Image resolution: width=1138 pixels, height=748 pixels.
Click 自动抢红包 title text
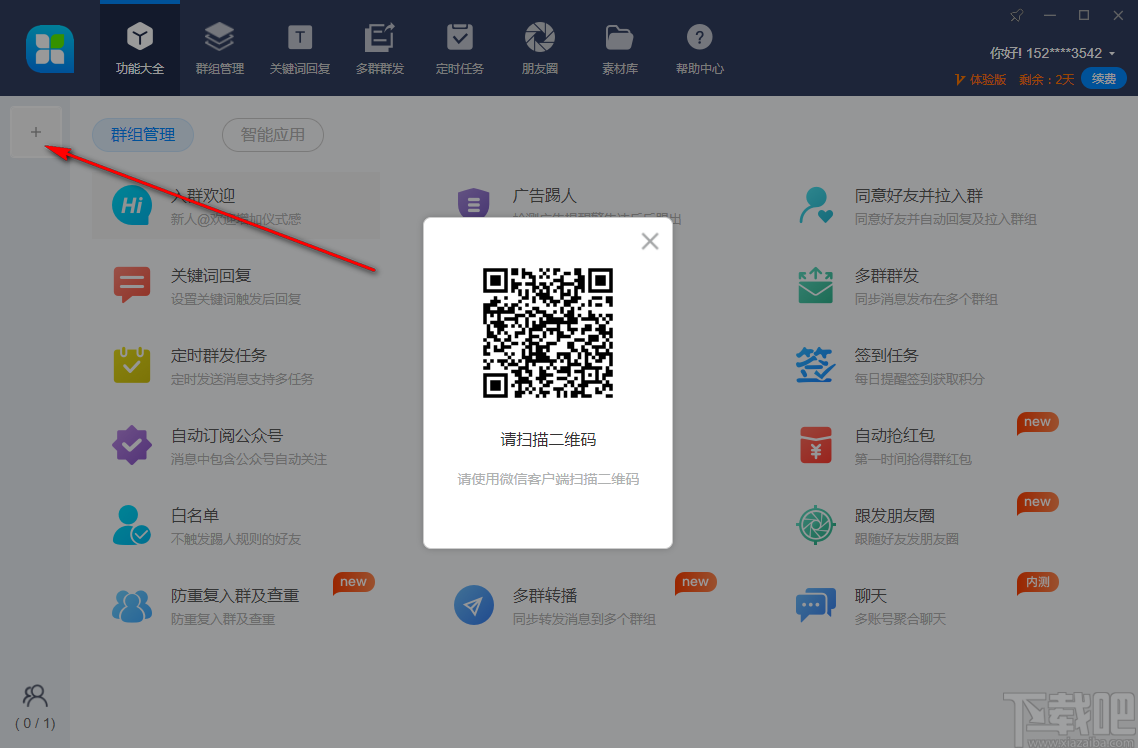click(x=894, y=436)
